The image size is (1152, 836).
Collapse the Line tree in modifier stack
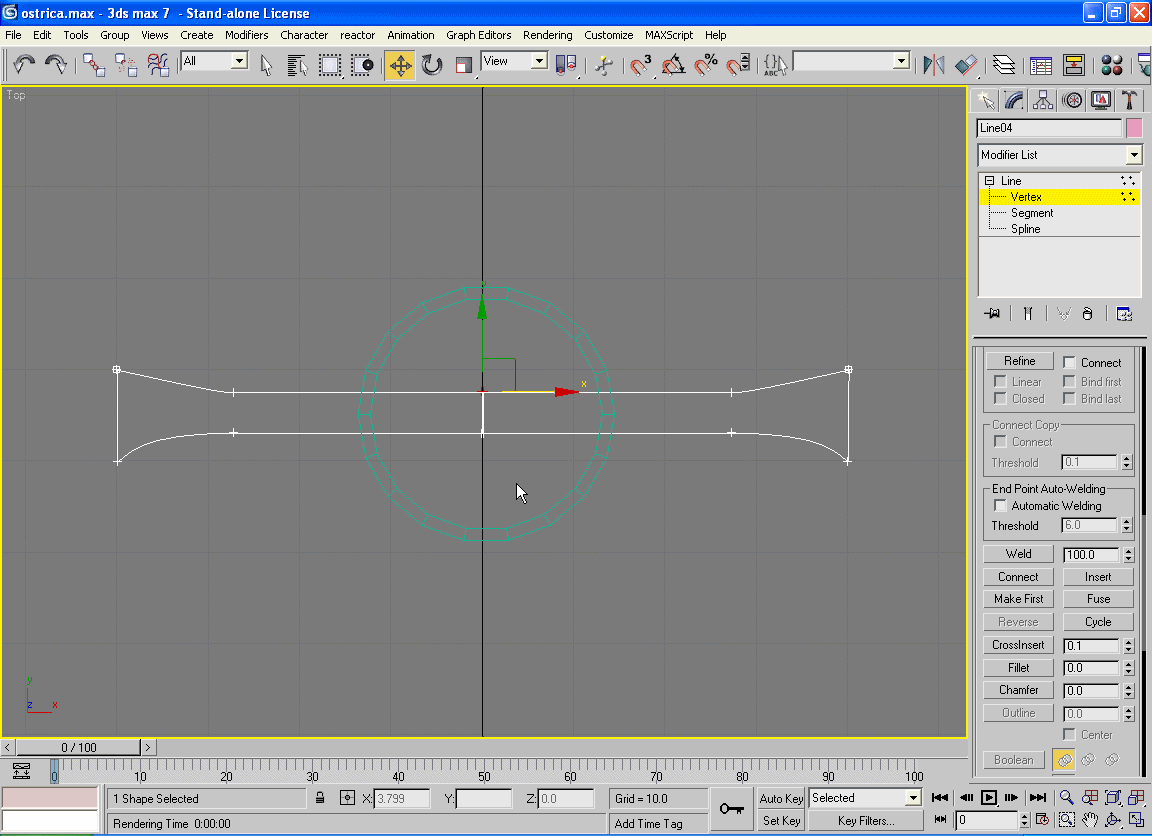(989, 181)
